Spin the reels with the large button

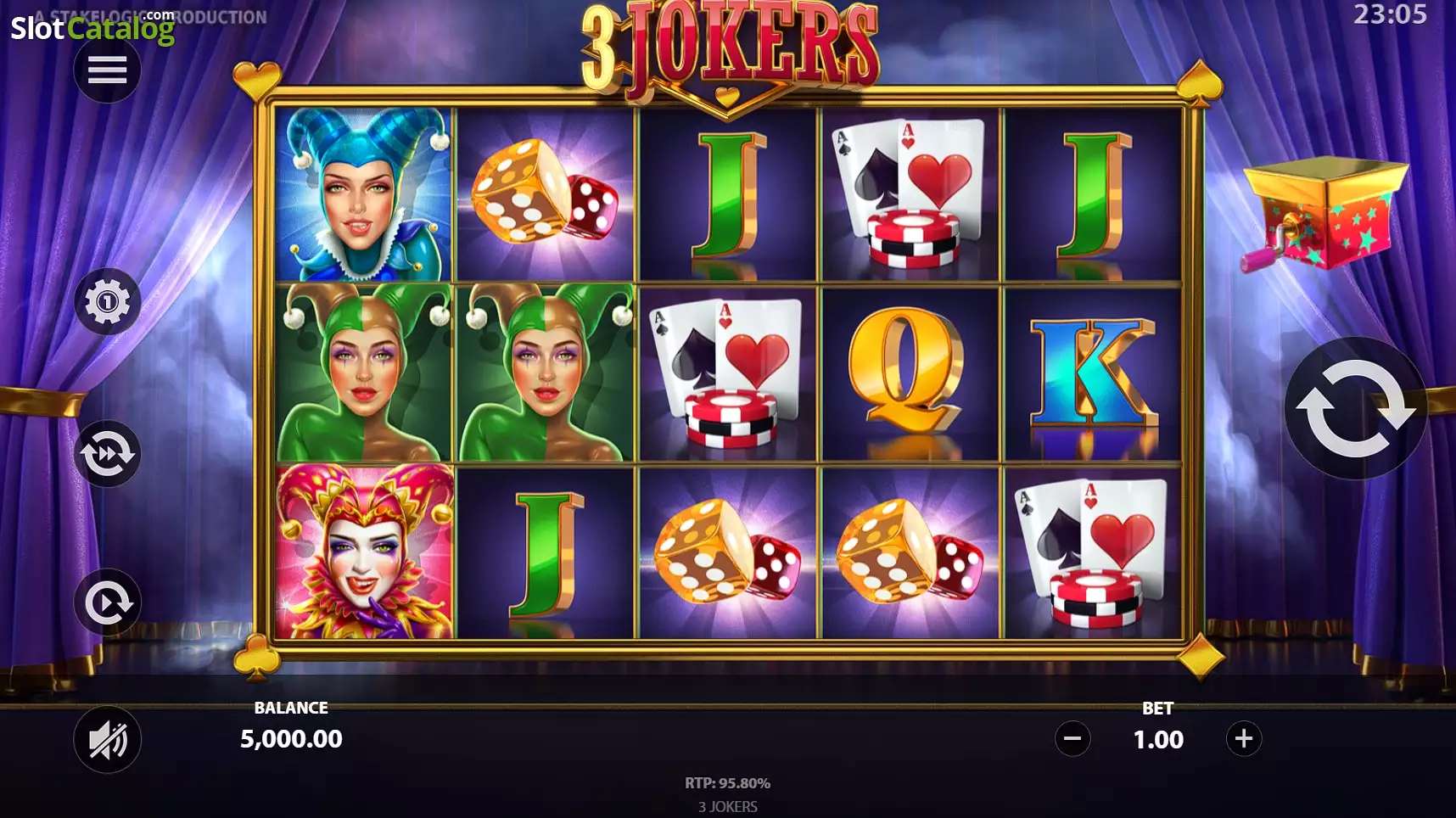1355,408
